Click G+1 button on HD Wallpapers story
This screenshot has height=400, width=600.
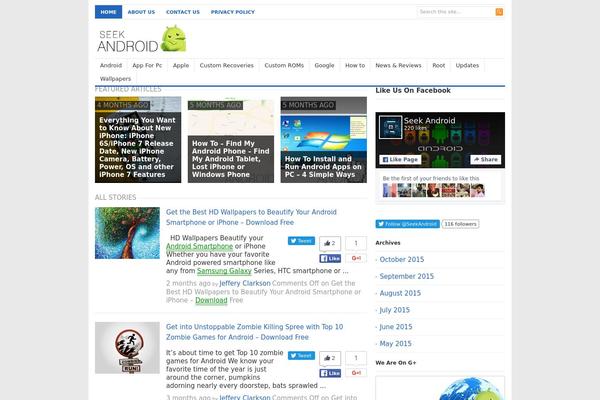tap(356, 258)
